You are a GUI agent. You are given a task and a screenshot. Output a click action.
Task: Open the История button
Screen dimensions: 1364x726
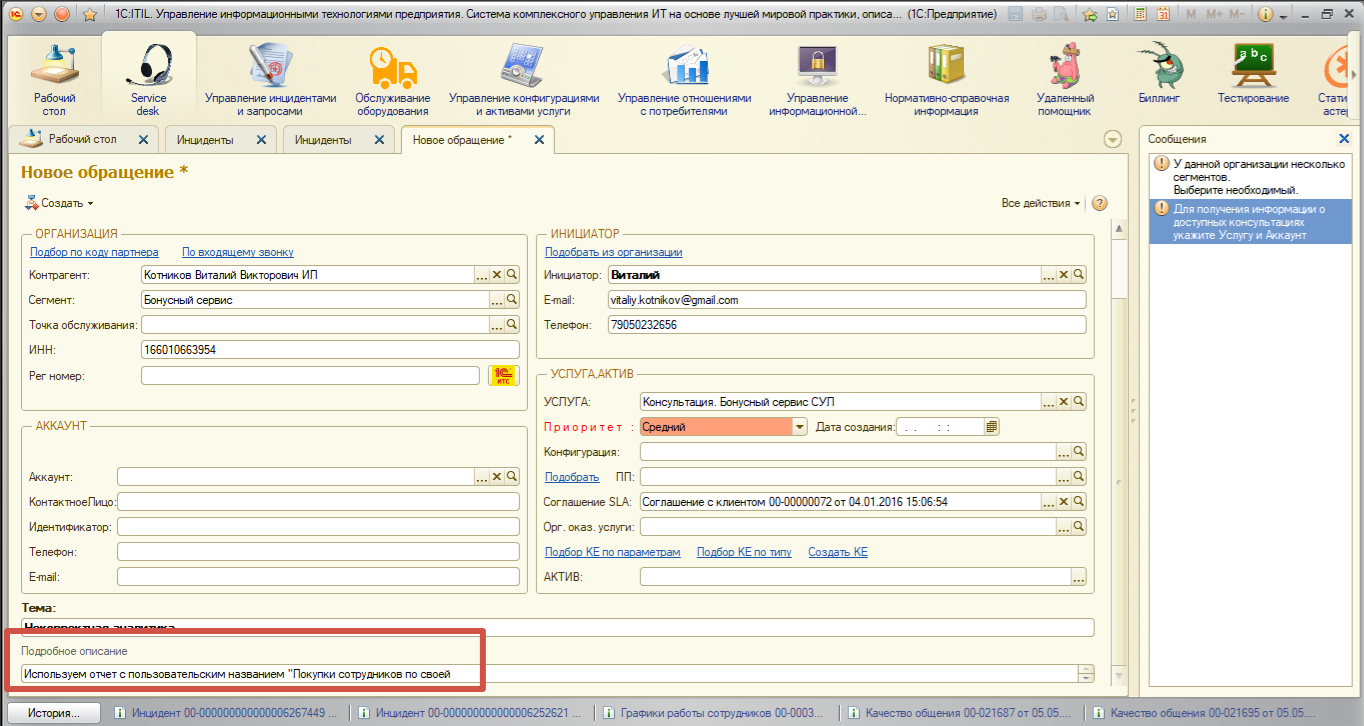point(53,713)
